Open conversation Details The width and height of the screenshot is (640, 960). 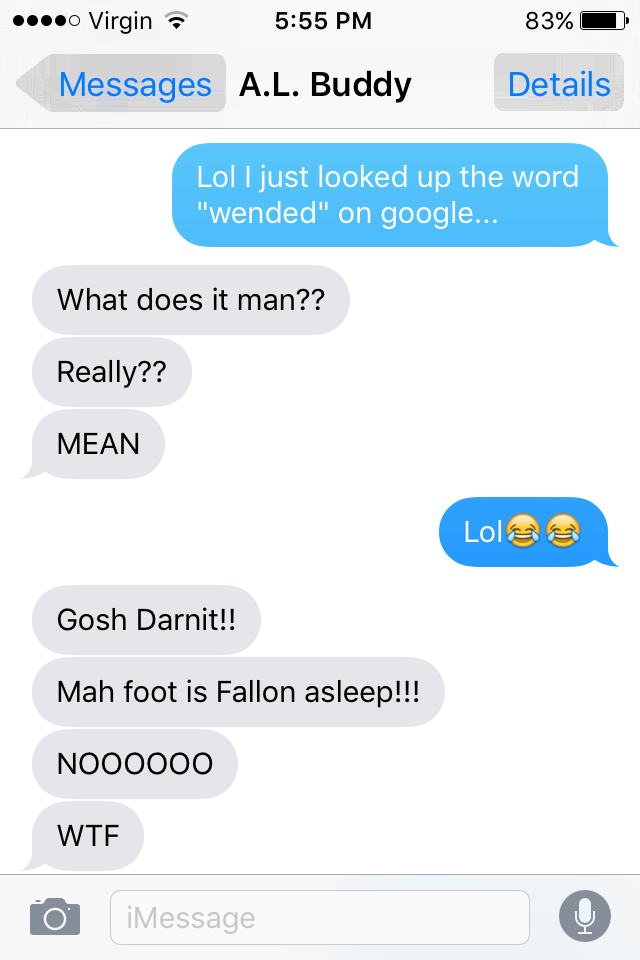pyautogui.click(x=559, y=83)
